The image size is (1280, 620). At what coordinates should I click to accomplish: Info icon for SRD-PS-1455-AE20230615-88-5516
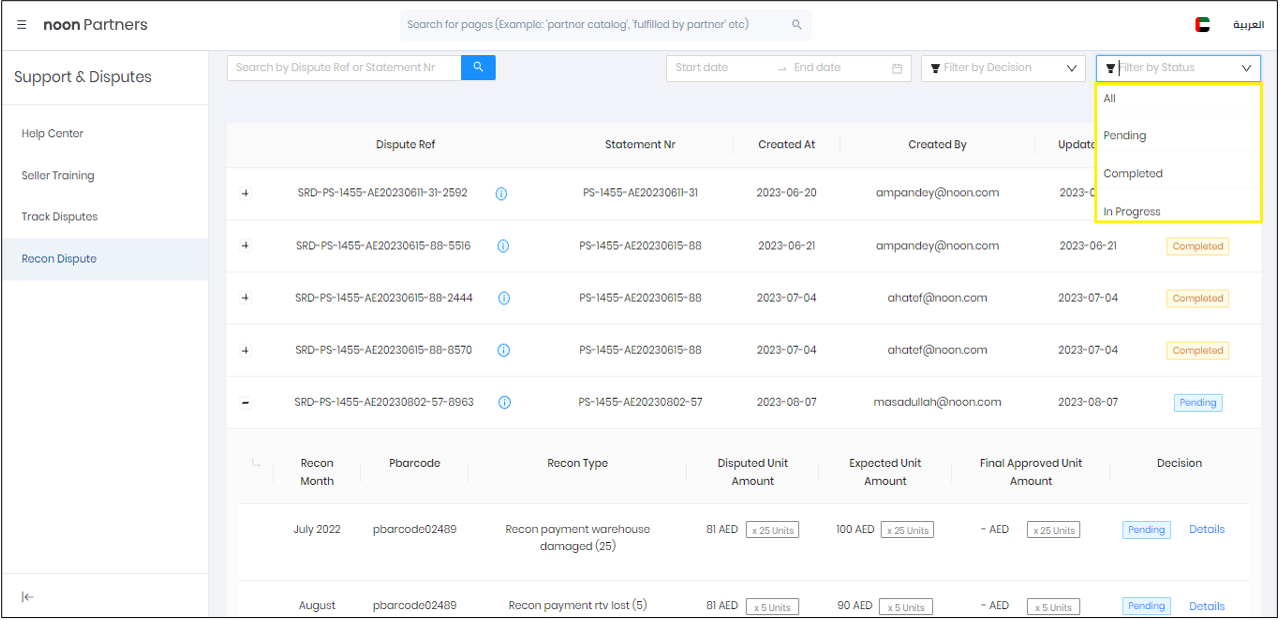(x=503, y=246)
